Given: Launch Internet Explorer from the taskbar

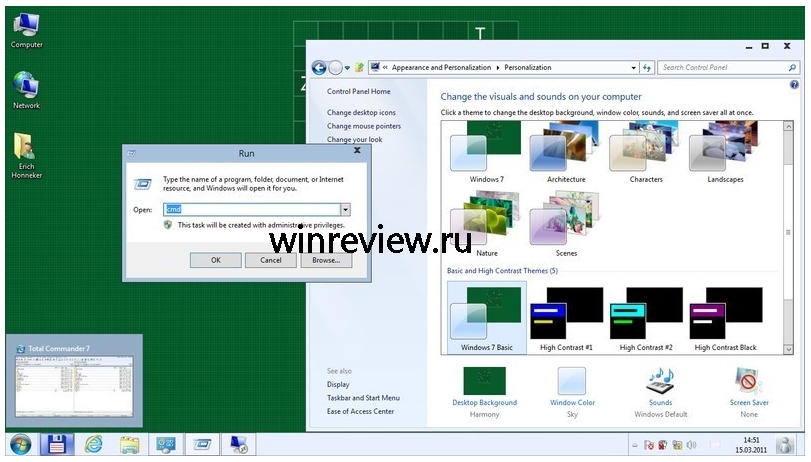Looking at the screenshot, I should click(x=94, y=444).
